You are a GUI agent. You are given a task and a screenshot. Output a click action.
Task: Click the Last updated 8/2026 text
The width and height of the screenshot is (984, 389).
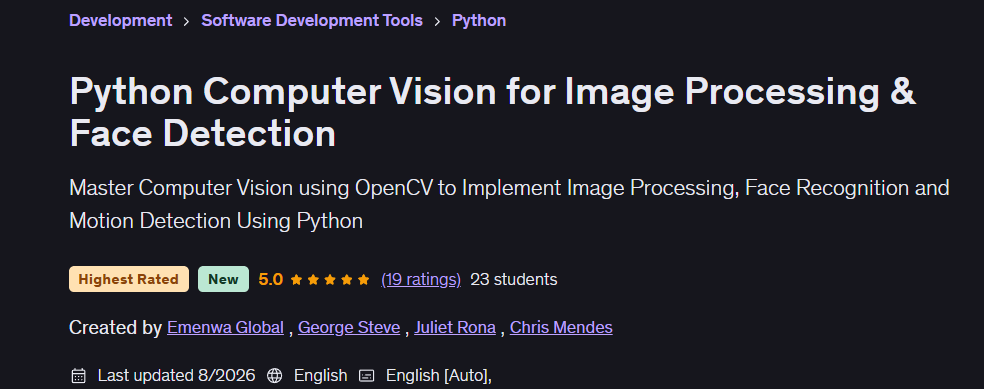(176, 375)
